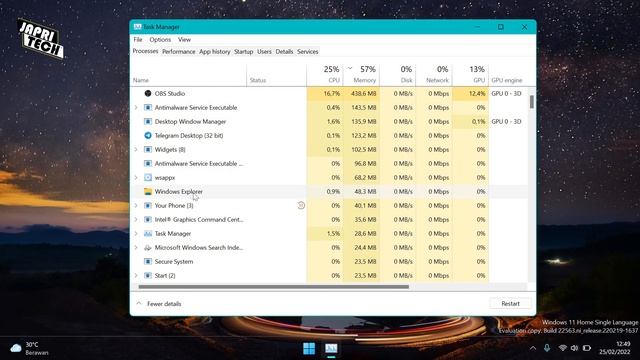Switch to the Performance tab

pos(179,52)
